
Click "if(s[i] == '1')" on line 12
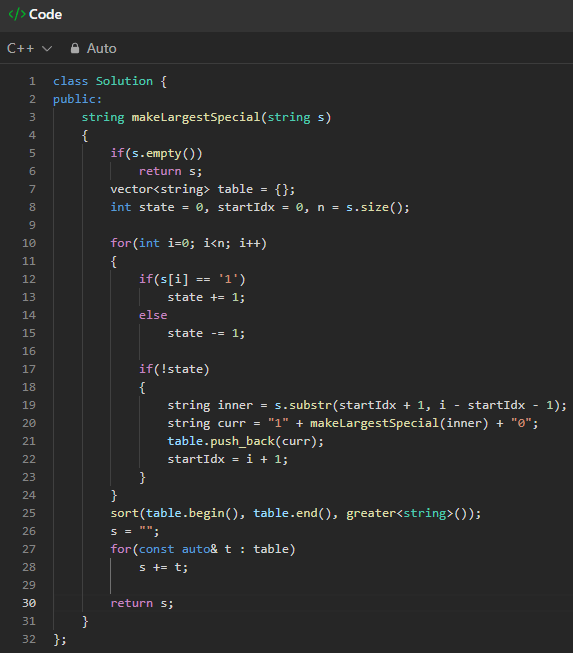[x=192, y=279]
